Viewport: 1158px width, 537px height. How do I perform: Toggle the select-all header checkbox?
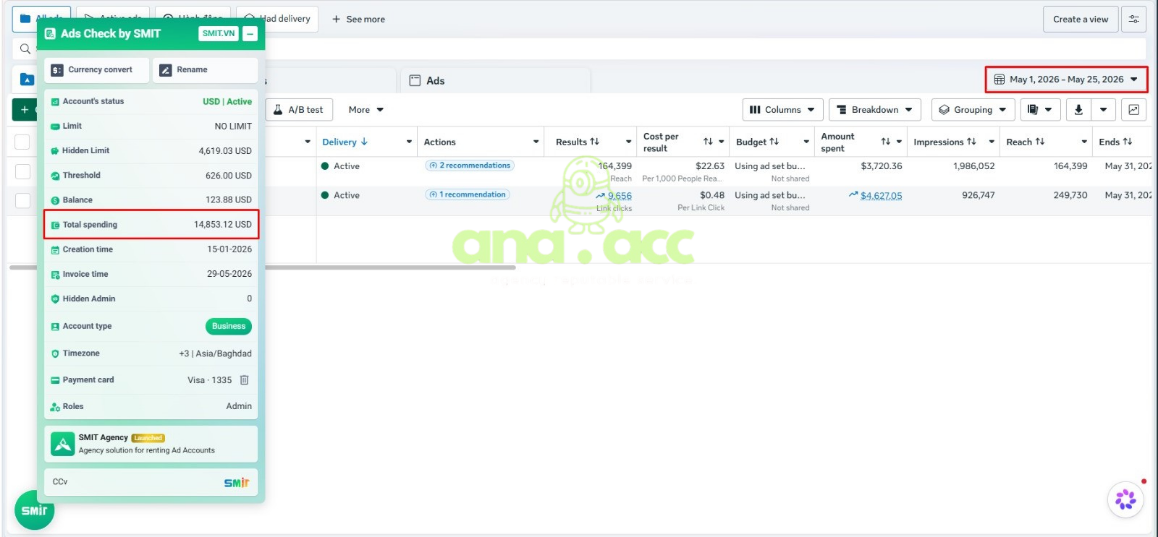pyautogui.click(x=23, y=142)
